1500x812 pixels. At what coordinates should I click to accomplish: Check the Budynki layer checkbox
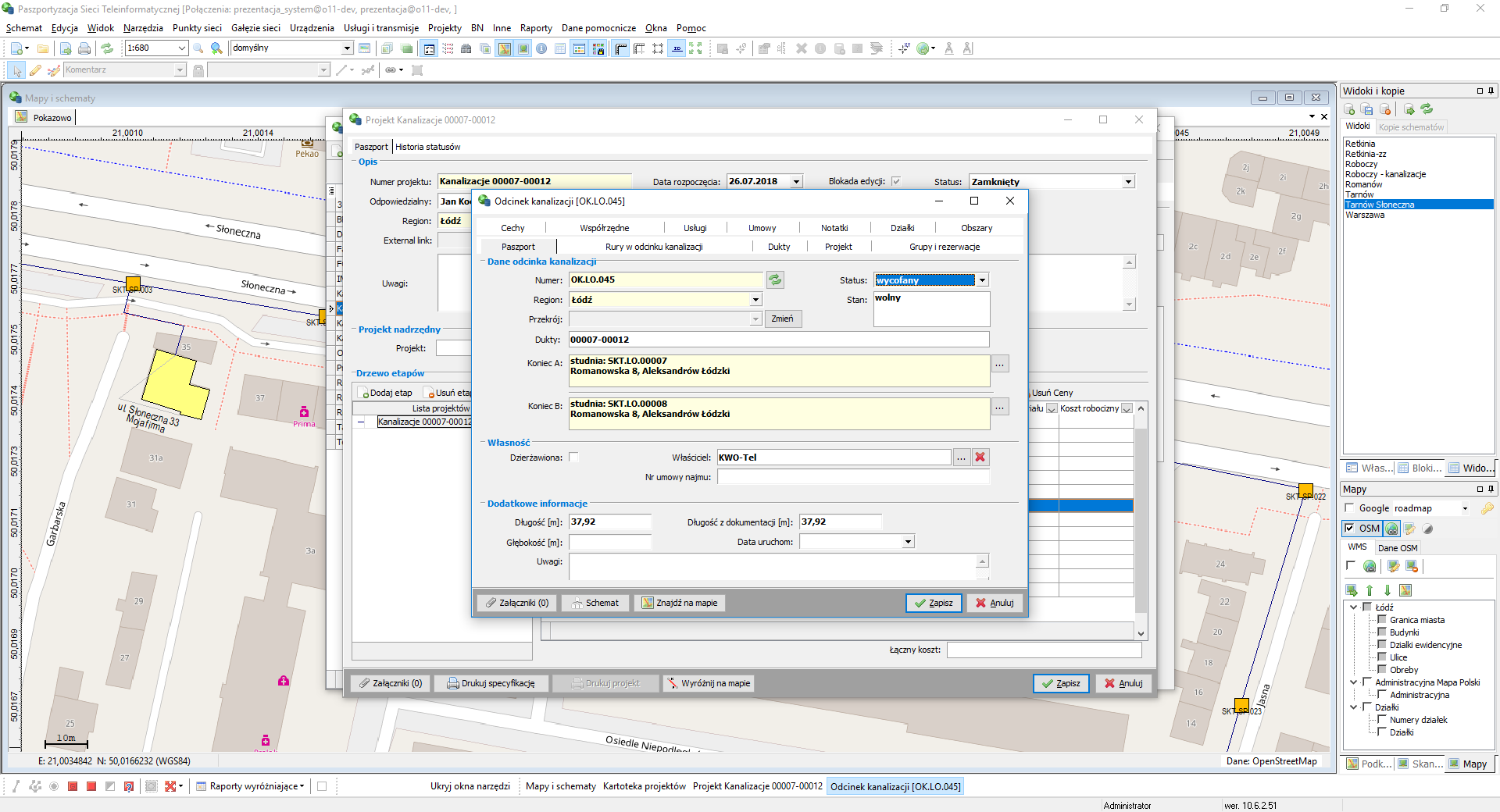(1382, 632)
